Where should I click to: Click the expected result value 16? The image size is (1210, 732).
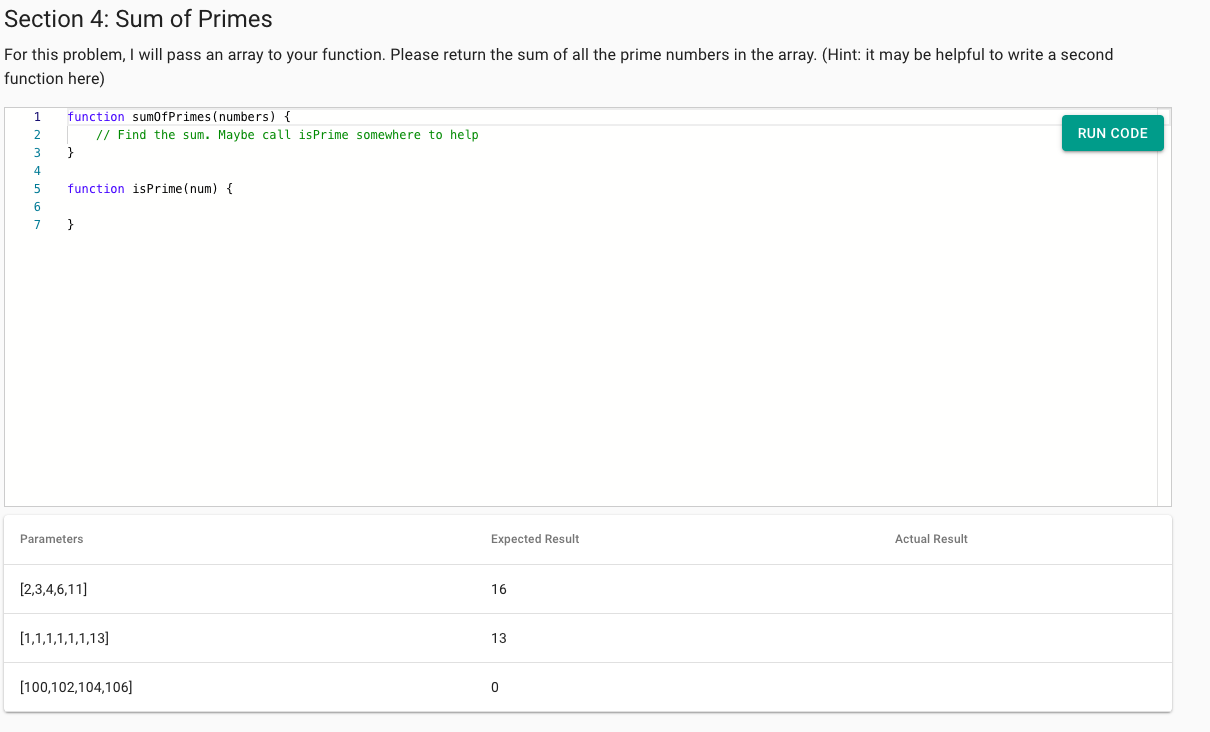point(496,589)
